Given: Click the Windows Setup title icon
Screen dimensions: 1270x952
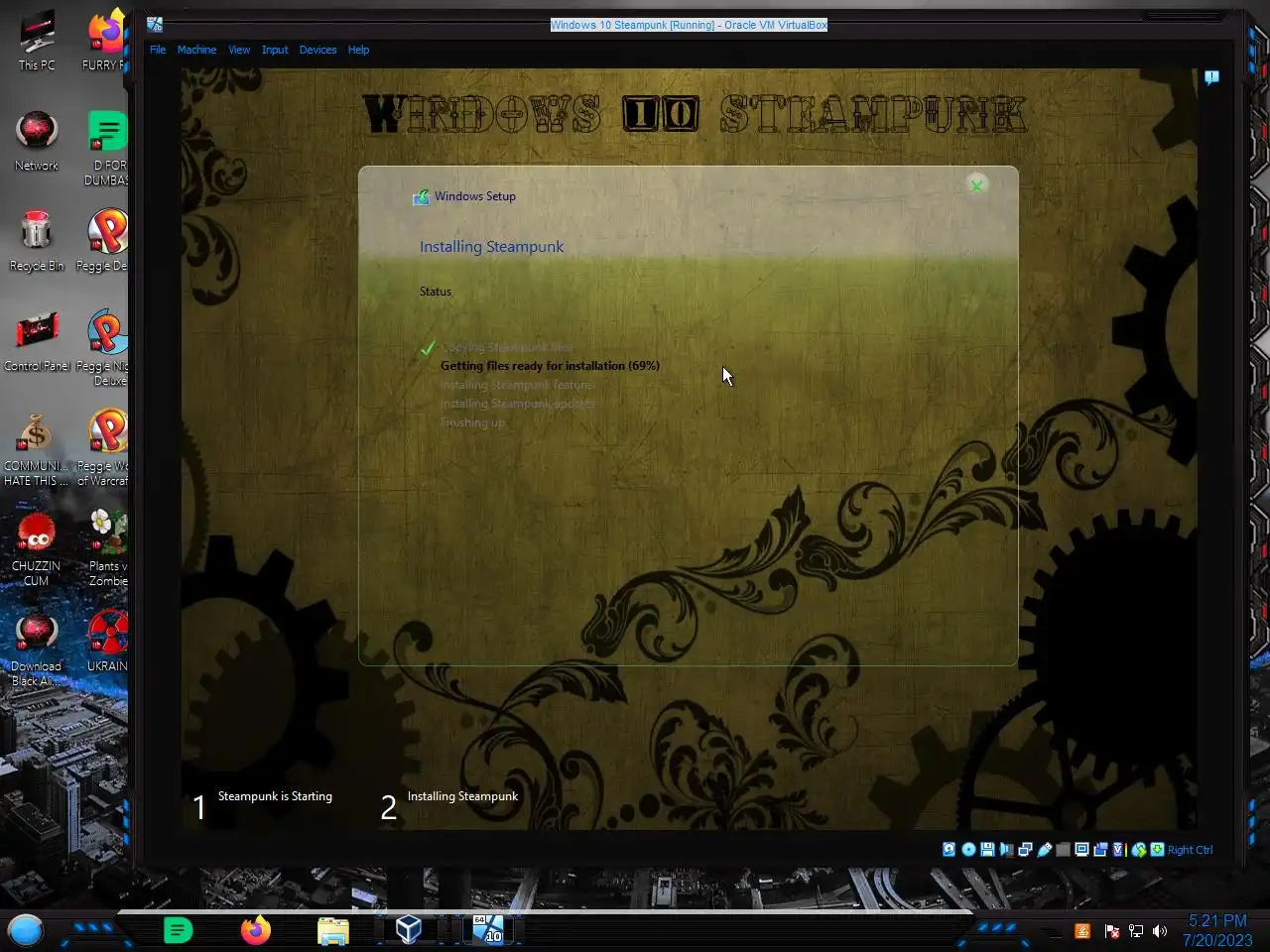Looking at the screenshot, I should 421,196.
